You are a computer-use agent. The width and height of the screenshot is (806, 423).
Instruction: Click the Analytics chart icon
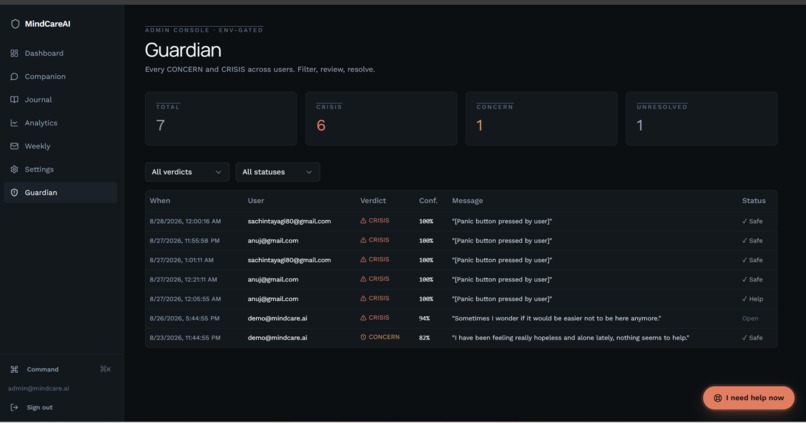(x=14, y=123)
